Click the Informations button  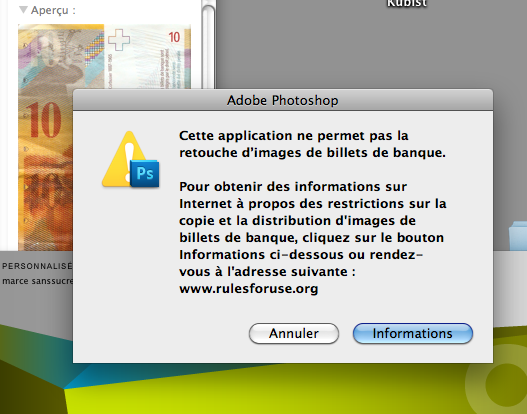tap(413, 333)
